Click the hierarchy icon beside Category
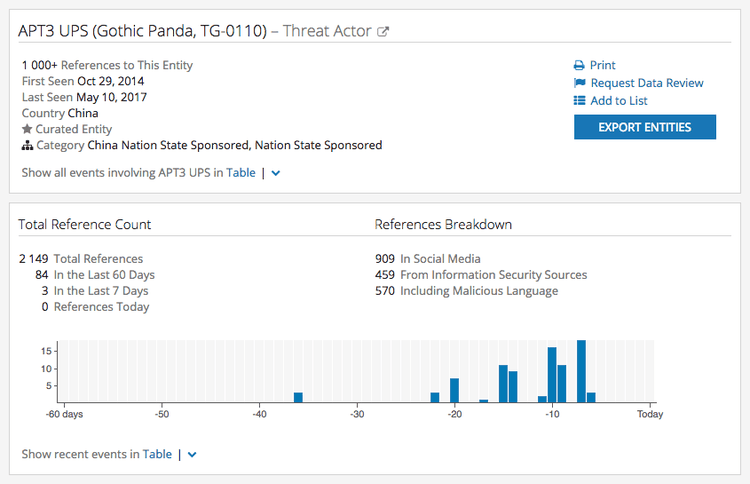 coord(27,146)
